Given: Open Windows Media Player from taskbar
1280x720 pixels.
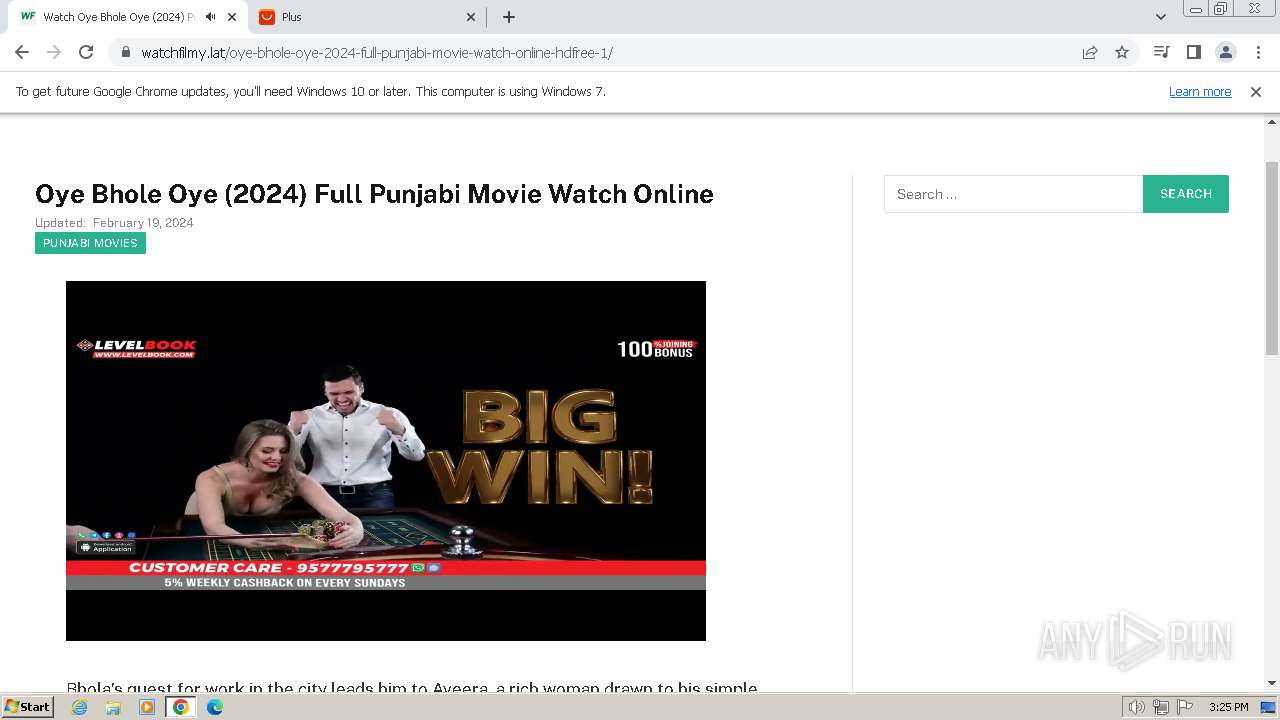Looking at the screenshot, I should click(147, 707).
